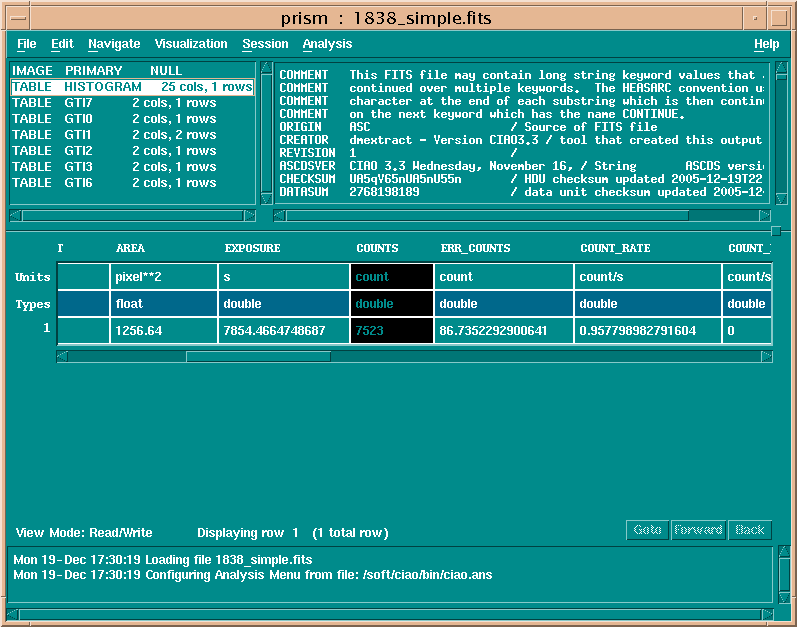Open the window menu button in titlebar
This screenshot has height=627, width=797.
[18, 18]
